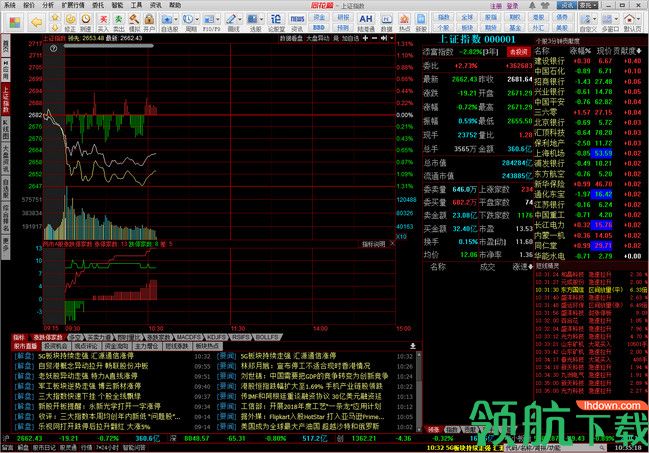Screen dimensions: 649x453
Task: Expand the F10/F9 dropdown arrow
Action: pos(218,19)
